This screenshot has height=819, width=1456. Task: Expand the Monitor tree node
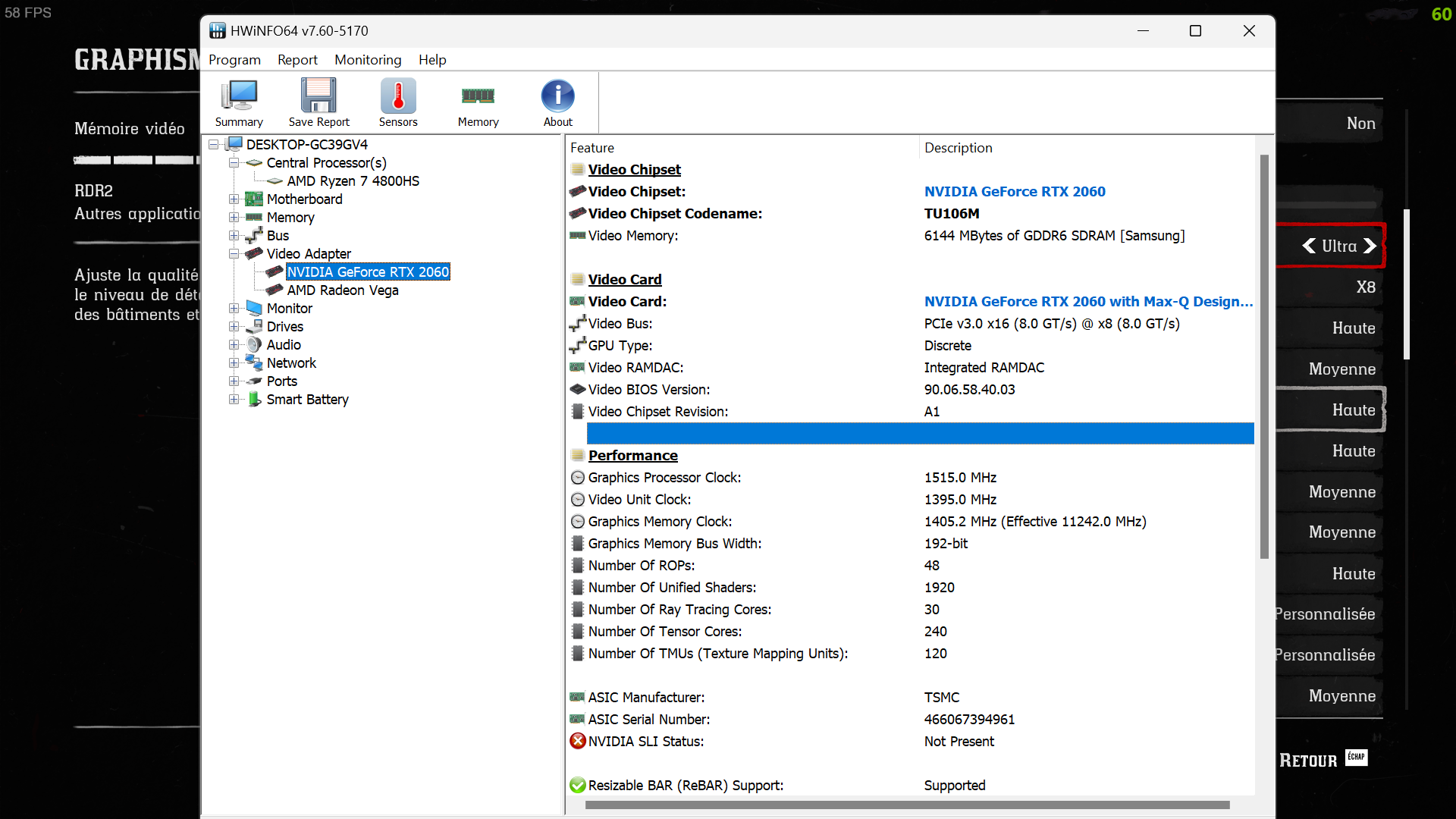(x=234, y=308)
